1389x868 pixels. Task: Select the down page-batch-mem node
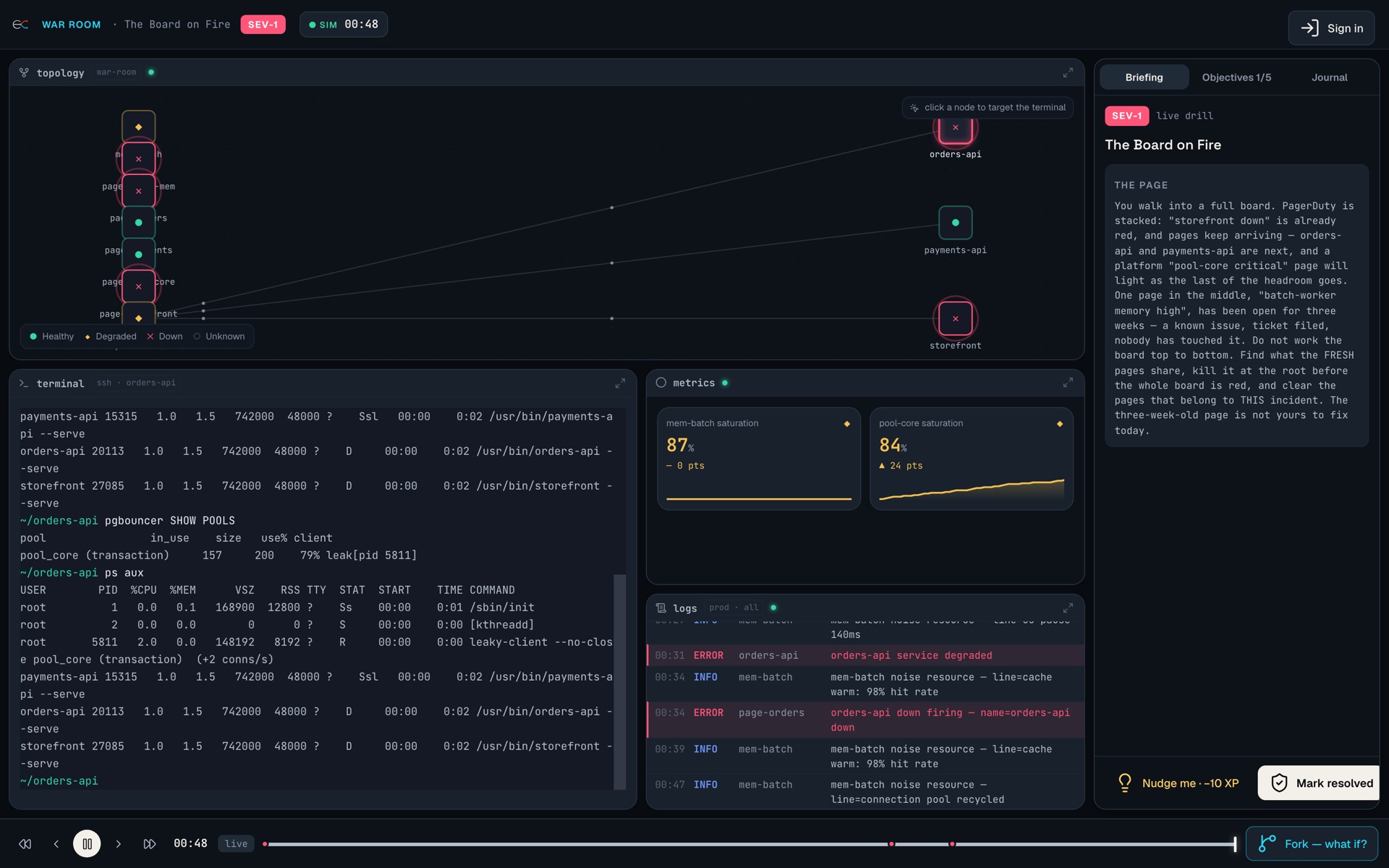coord(138,158)
